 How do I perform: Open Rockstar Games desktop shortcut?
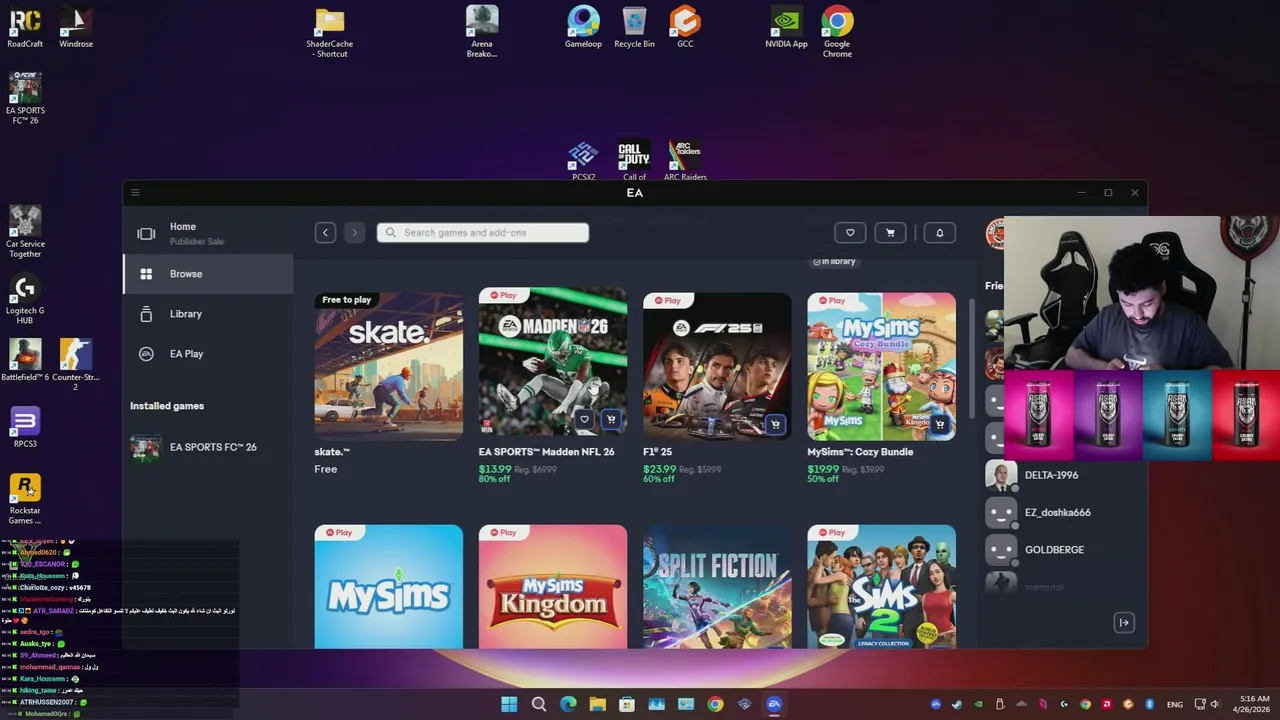click(25, 499)
